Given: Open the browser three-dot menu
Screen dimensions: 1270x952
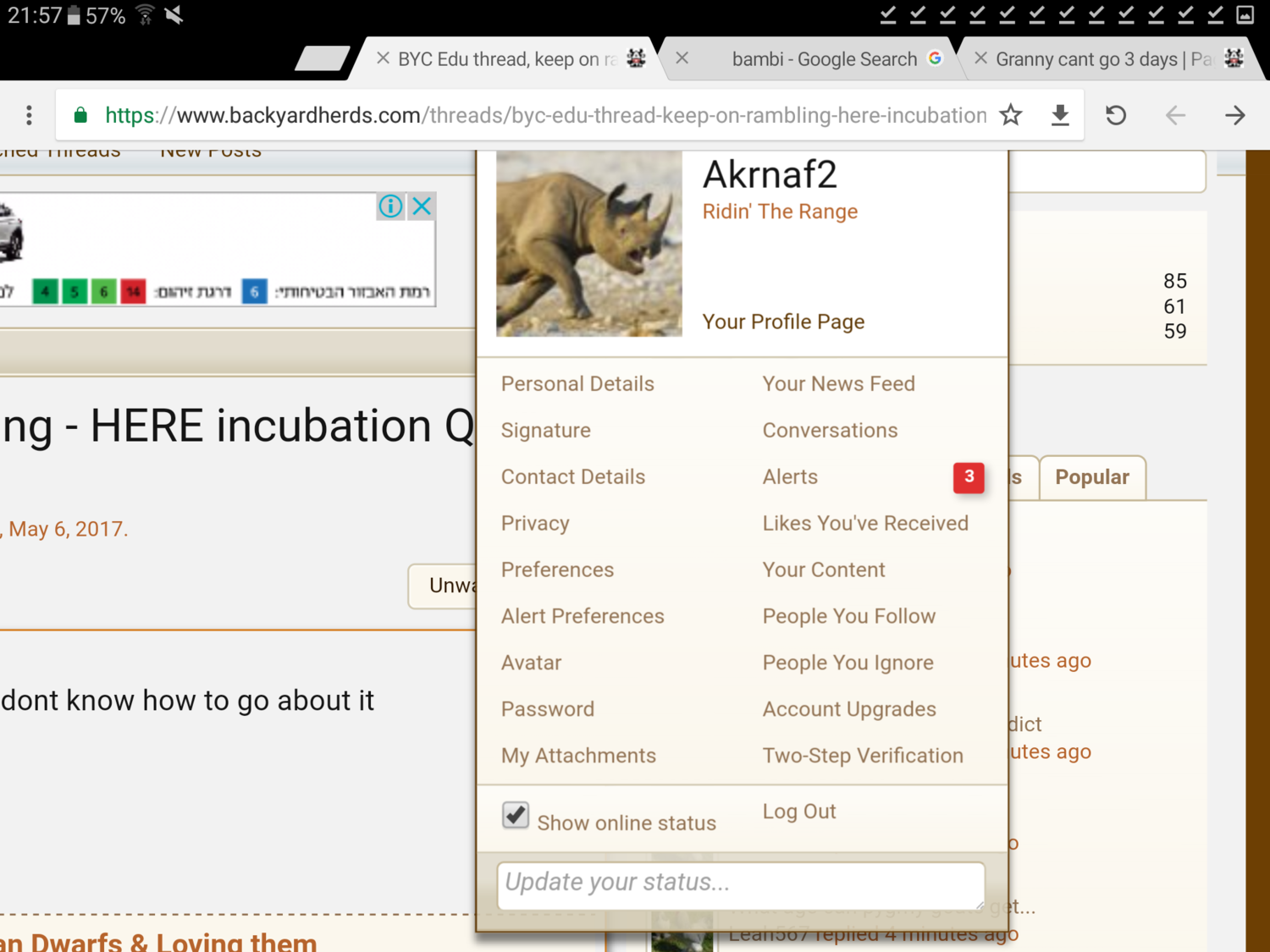Looking at the screenshot, I should 29,115.
